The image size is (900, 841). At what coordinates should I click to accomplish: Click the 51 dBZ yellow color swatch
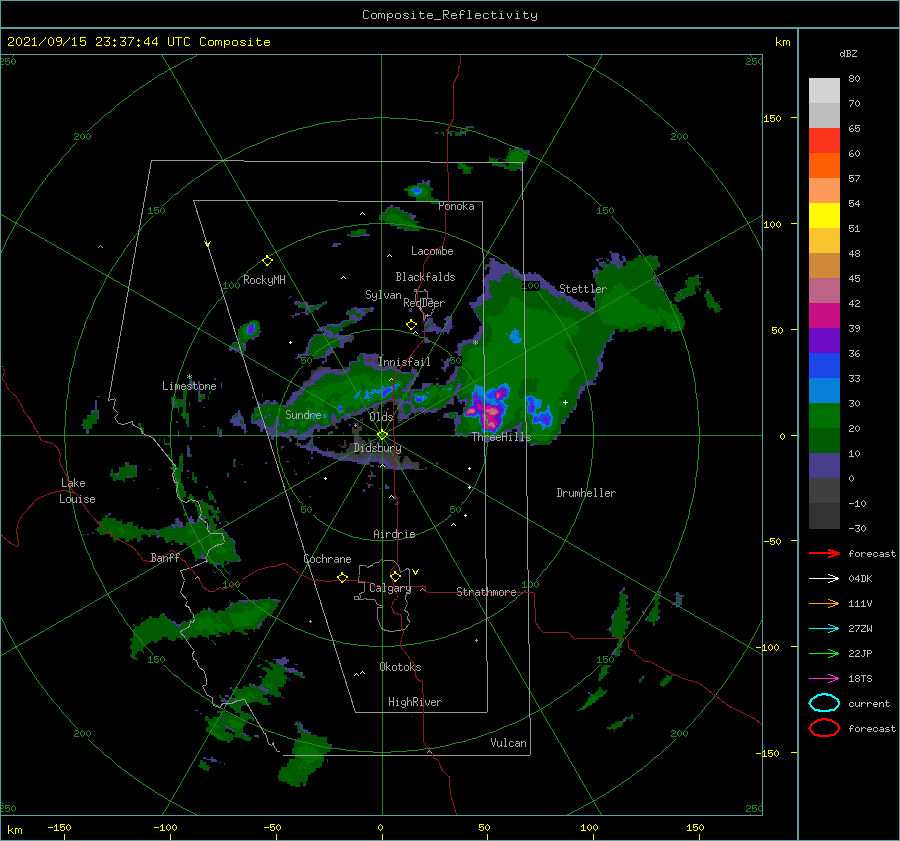824,216
